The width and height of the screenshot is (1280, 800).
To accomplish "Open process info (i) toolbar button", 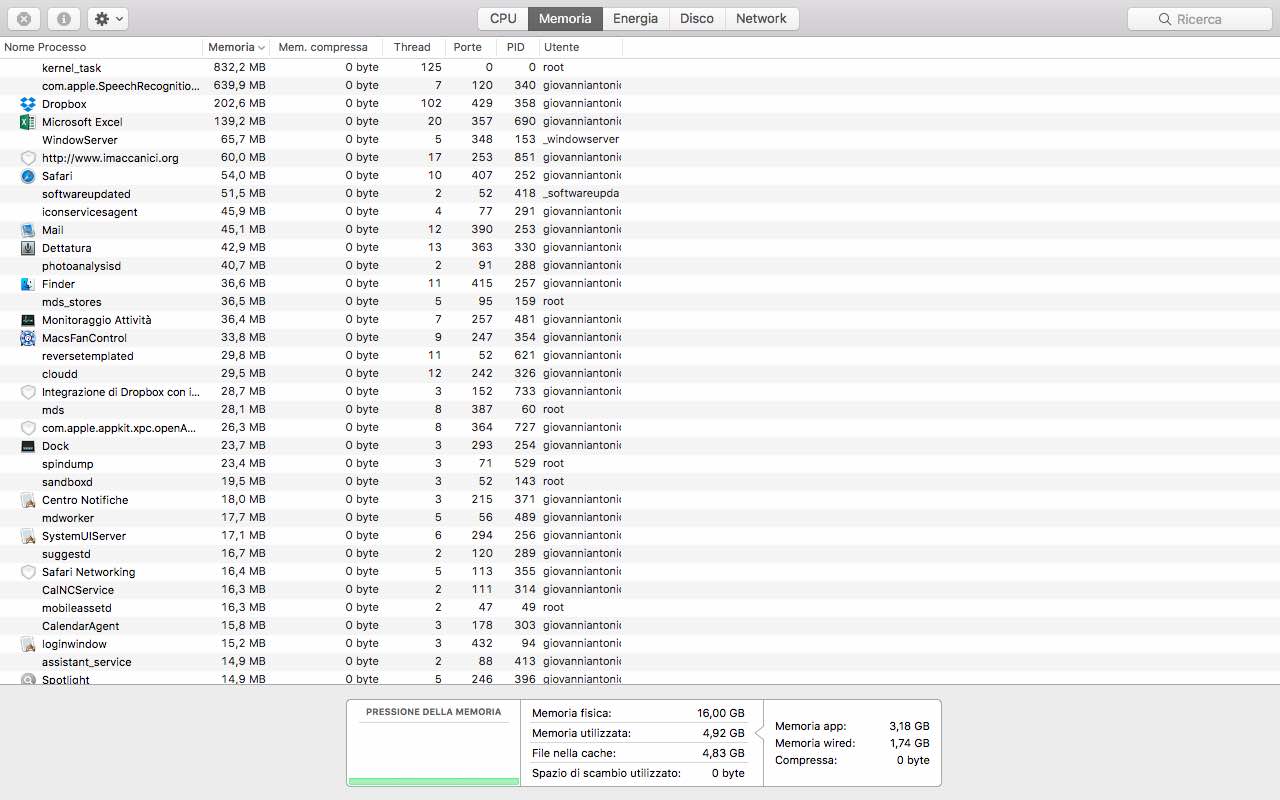I will (64, 19).
